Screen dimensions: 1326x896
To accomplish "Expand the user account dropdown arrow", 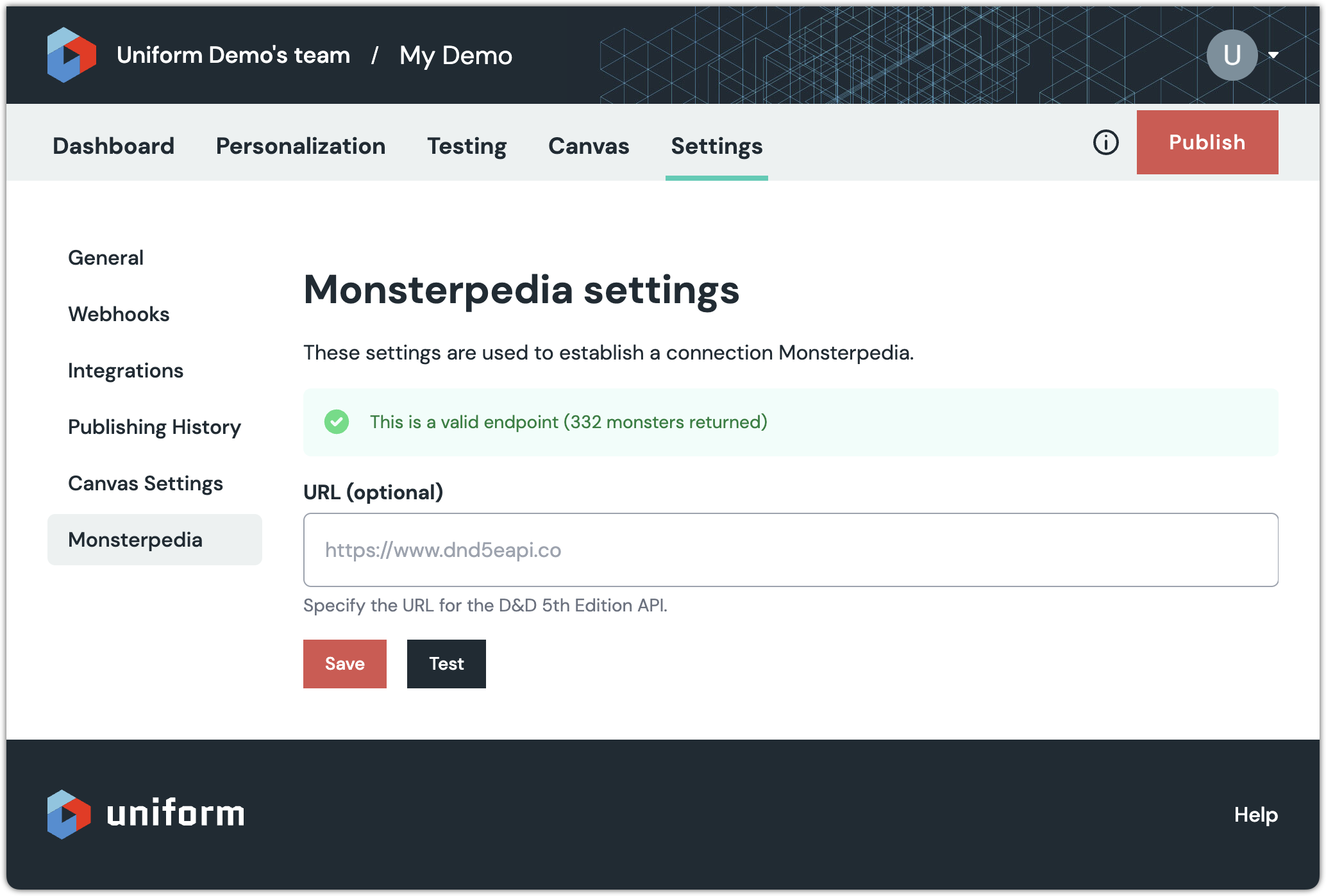I will 1273,55.
